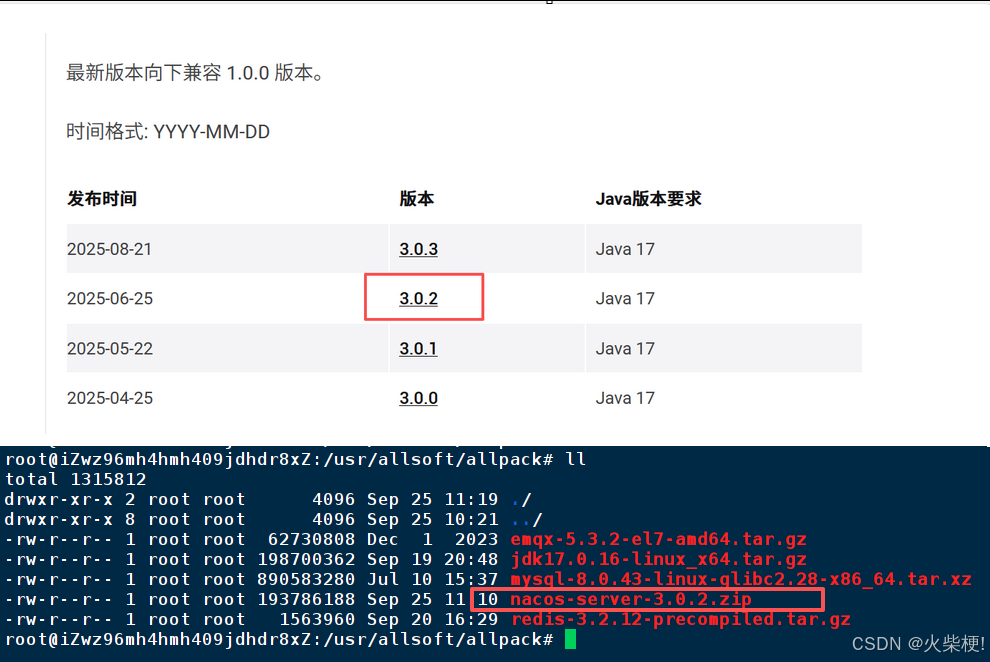Click Java 17 in the 3.0.3 row
990x662 pixels.
(x=625, y=249)
